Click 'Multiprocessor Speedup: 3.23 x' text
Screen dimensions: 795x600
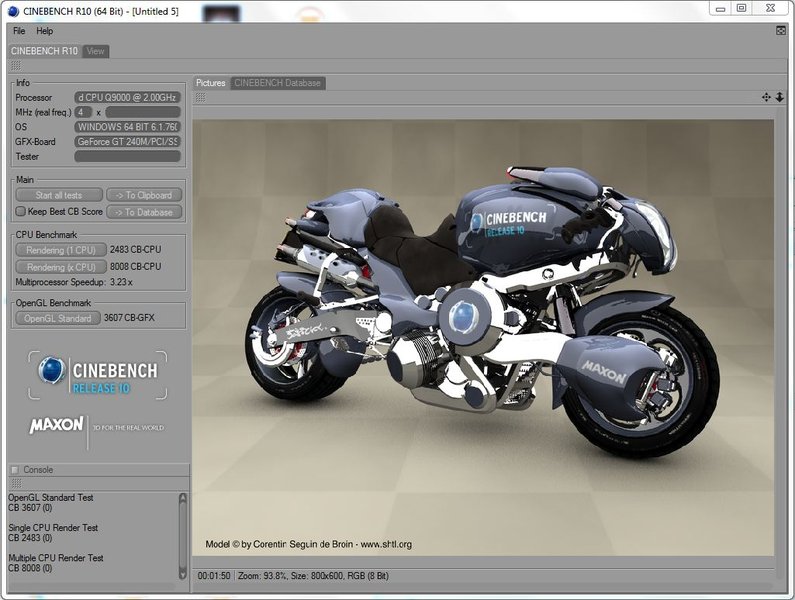74,282
